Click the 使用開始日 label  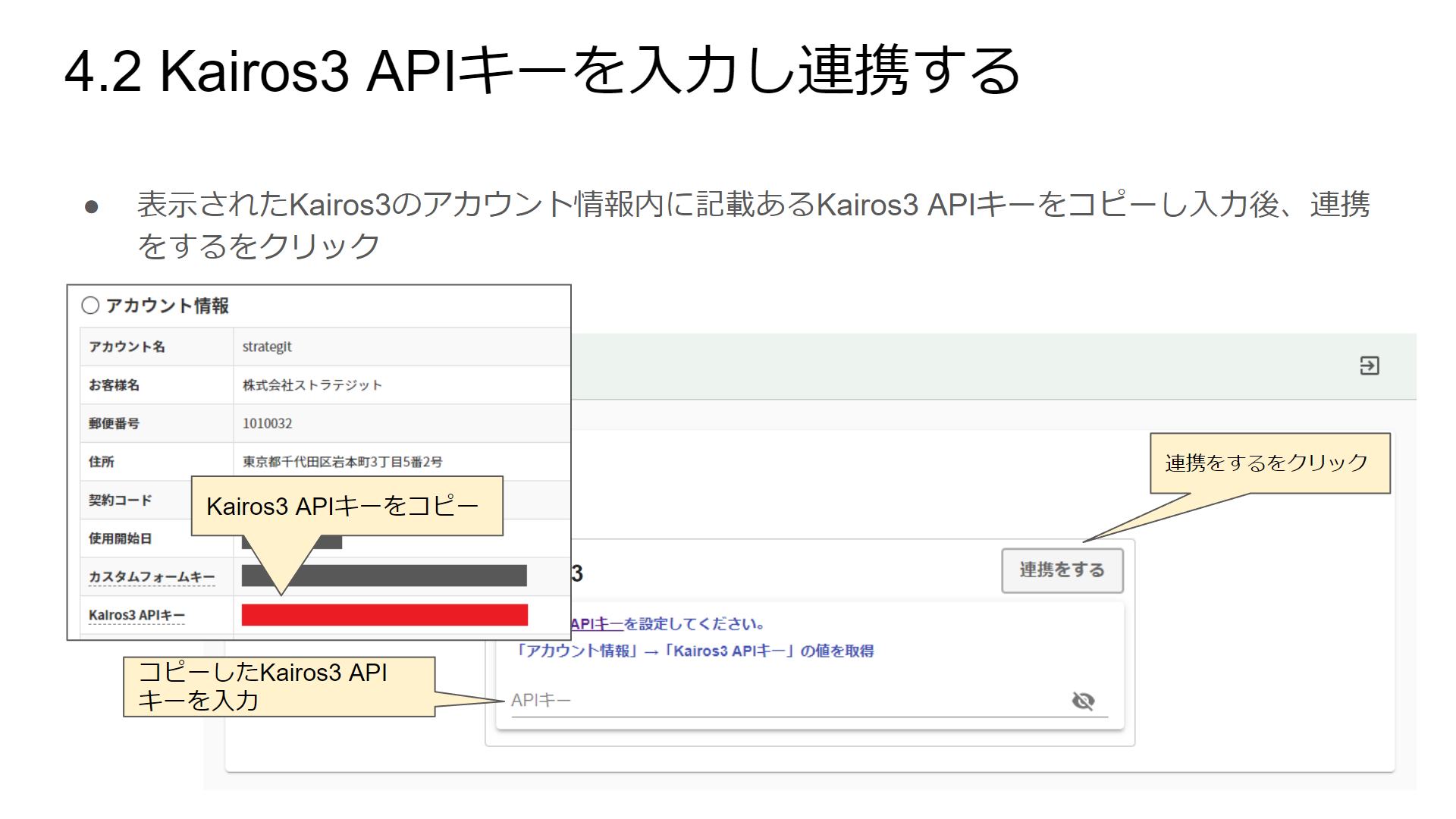coord(120,538)
